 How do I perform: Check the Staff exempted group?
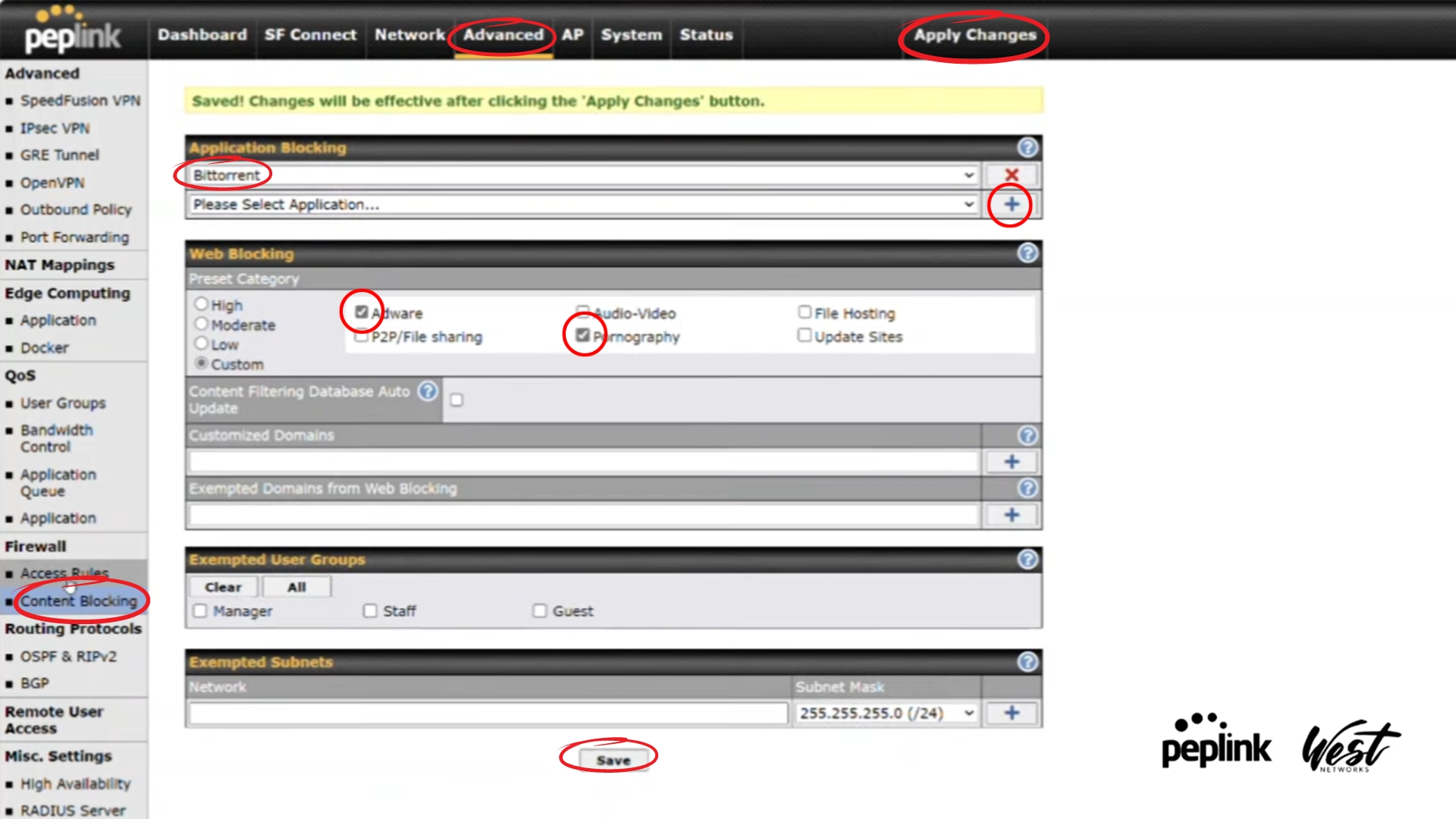(x=370, y=611)
